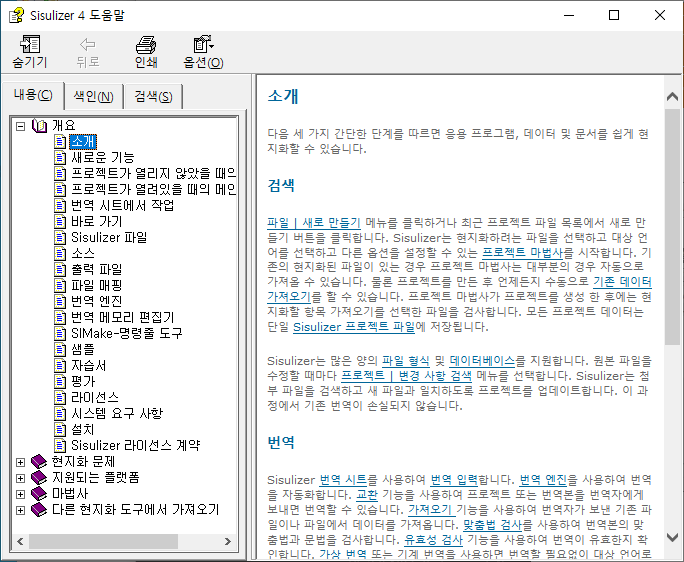Open the 데이터베이스 link
The image size is (684, 562).
tap(482, 361)
